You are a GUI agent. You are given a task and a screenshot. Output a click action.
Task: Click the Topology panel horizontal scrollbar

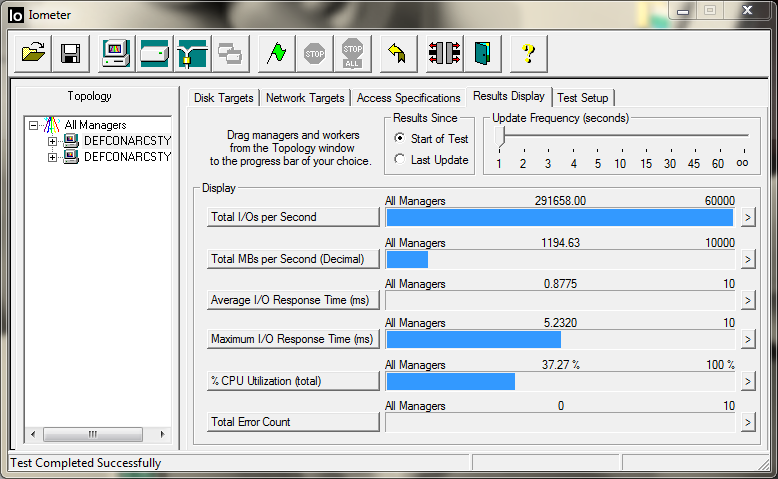[x=93, y=435]
